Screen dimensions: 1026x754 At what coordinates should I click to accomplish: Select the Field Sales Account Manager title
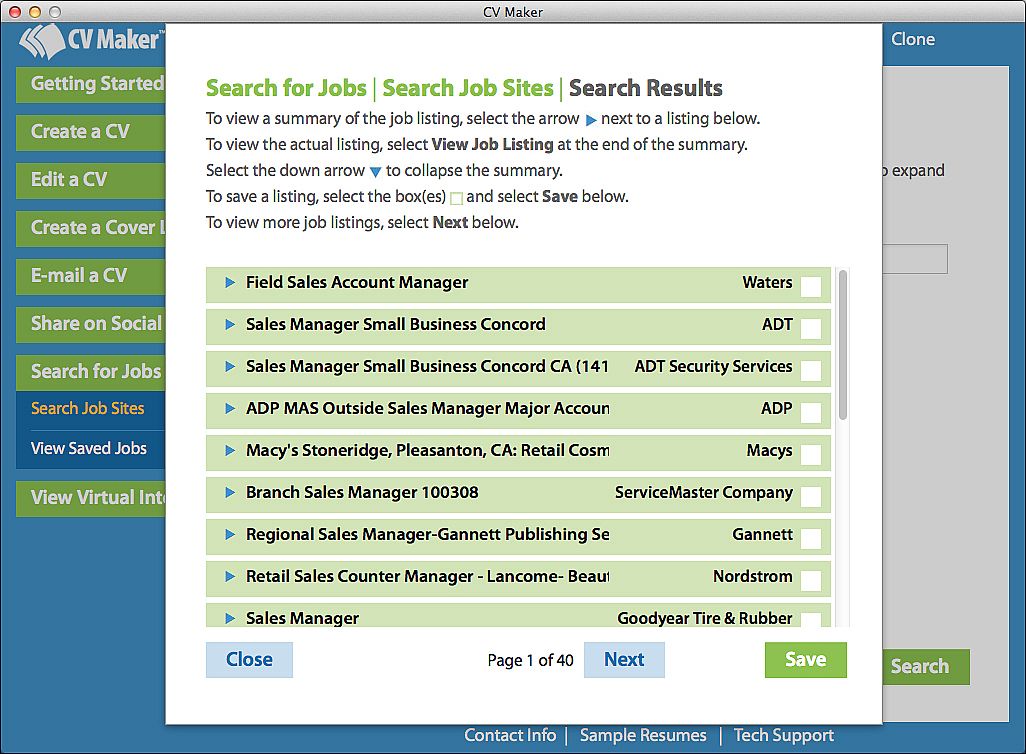357,283
